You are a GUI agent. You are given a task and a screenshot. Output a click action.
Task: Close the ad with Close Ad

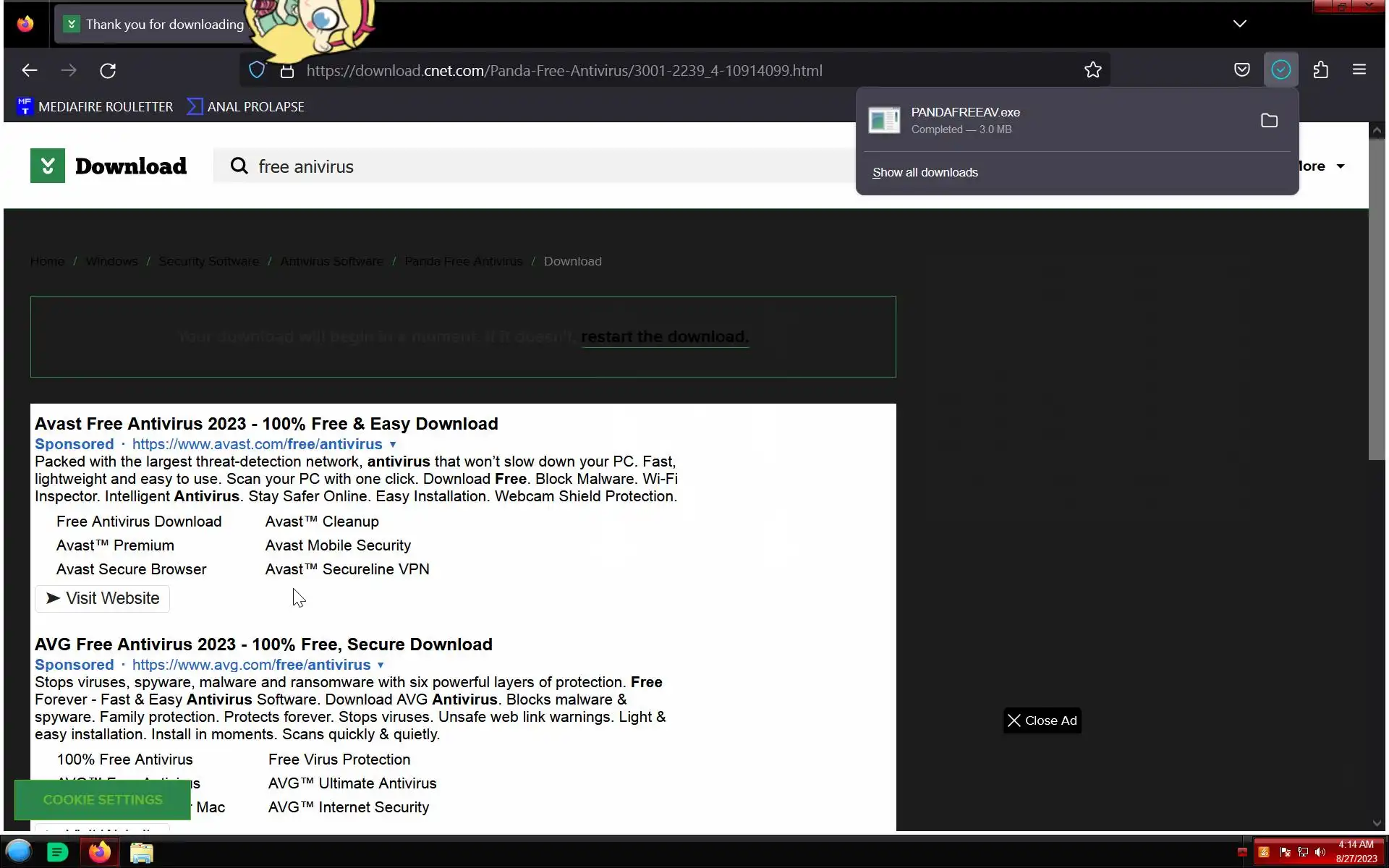(1042, 720)
